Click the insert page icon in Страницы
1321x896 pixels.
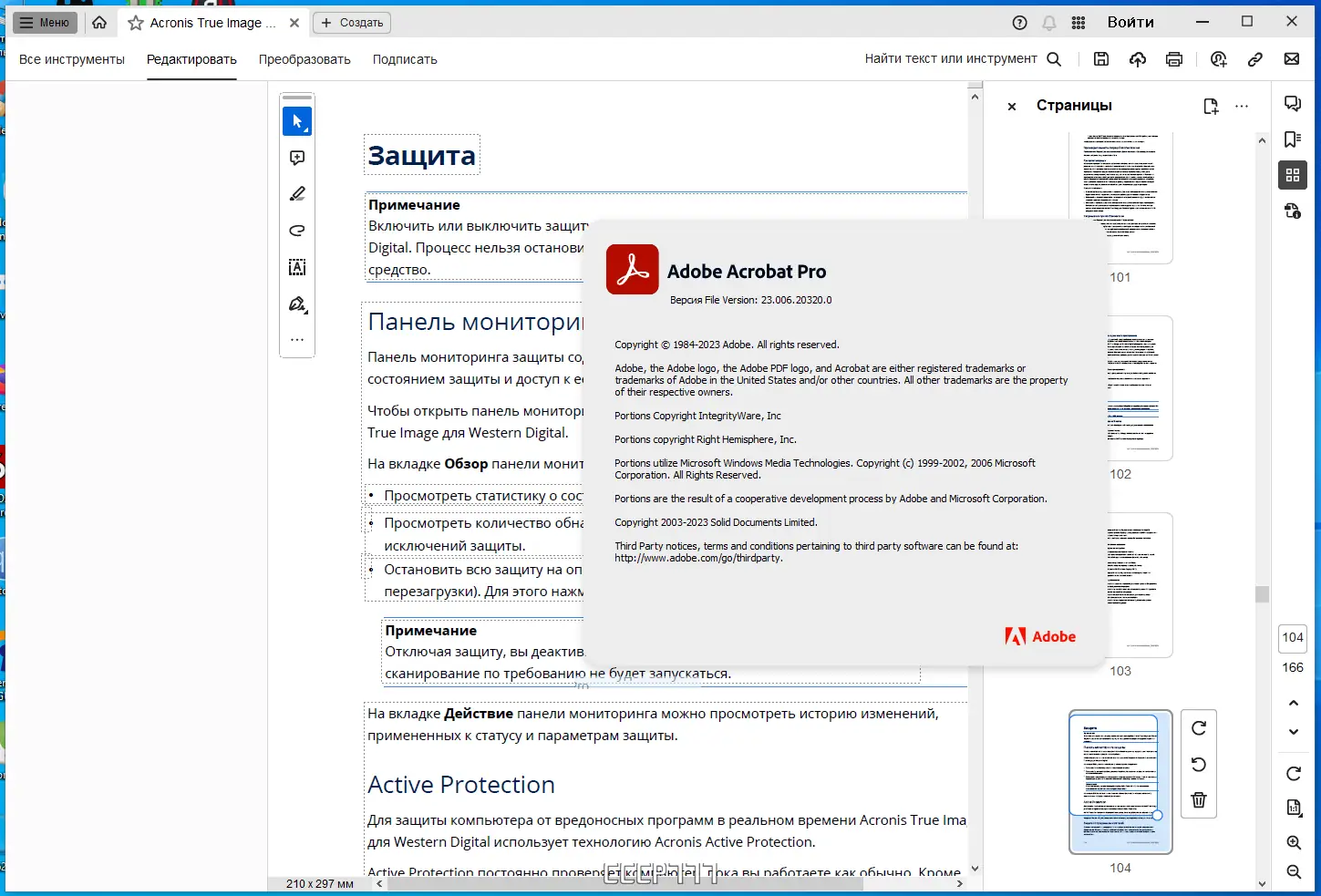(1211, 106)
